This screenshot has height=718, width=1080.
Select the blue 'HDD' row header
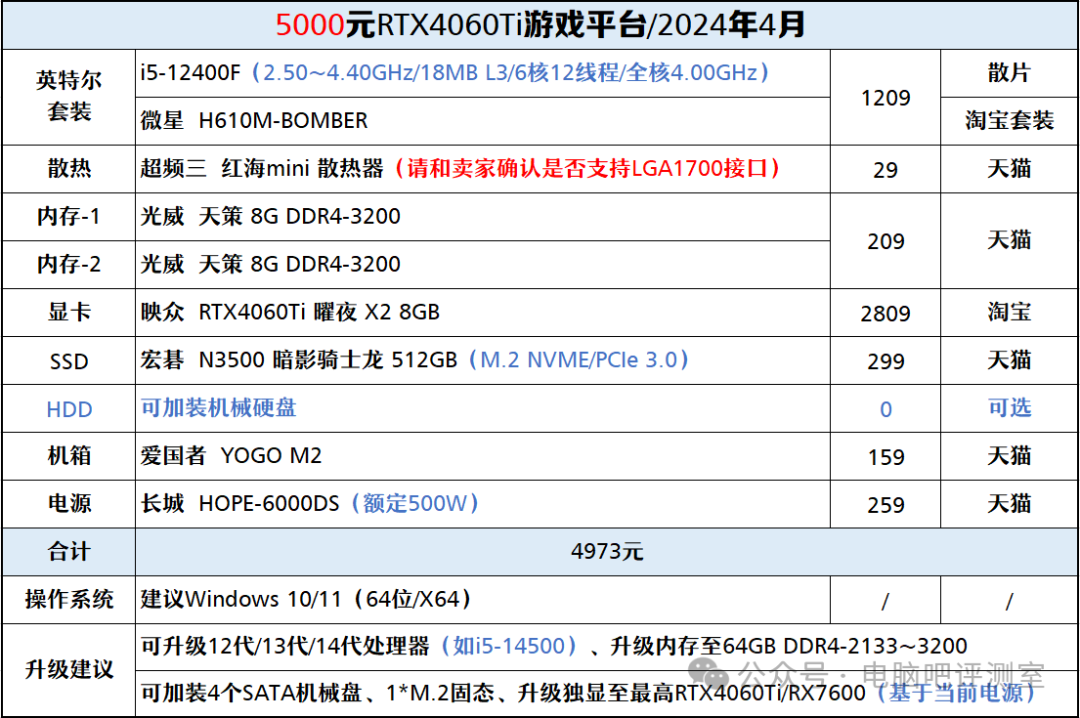69,409
